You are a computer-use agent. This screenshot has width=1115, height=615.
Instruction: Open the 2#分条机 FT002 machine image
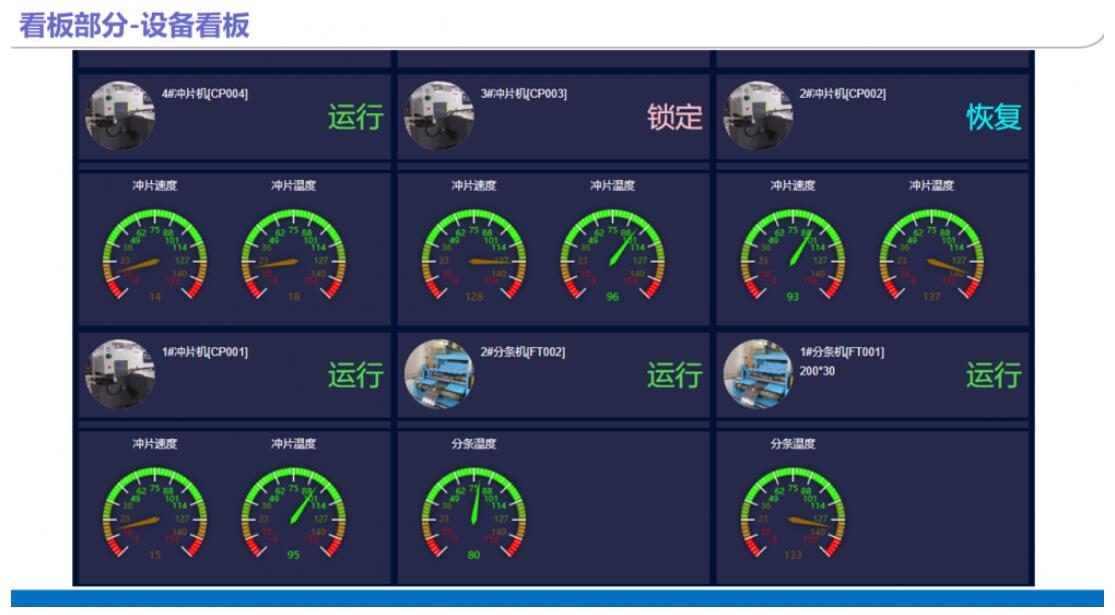tap(439, 374)
